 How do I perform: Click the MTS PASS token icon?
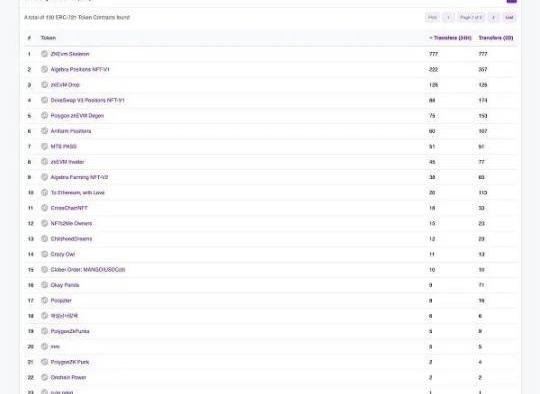[x=44, y=146]
